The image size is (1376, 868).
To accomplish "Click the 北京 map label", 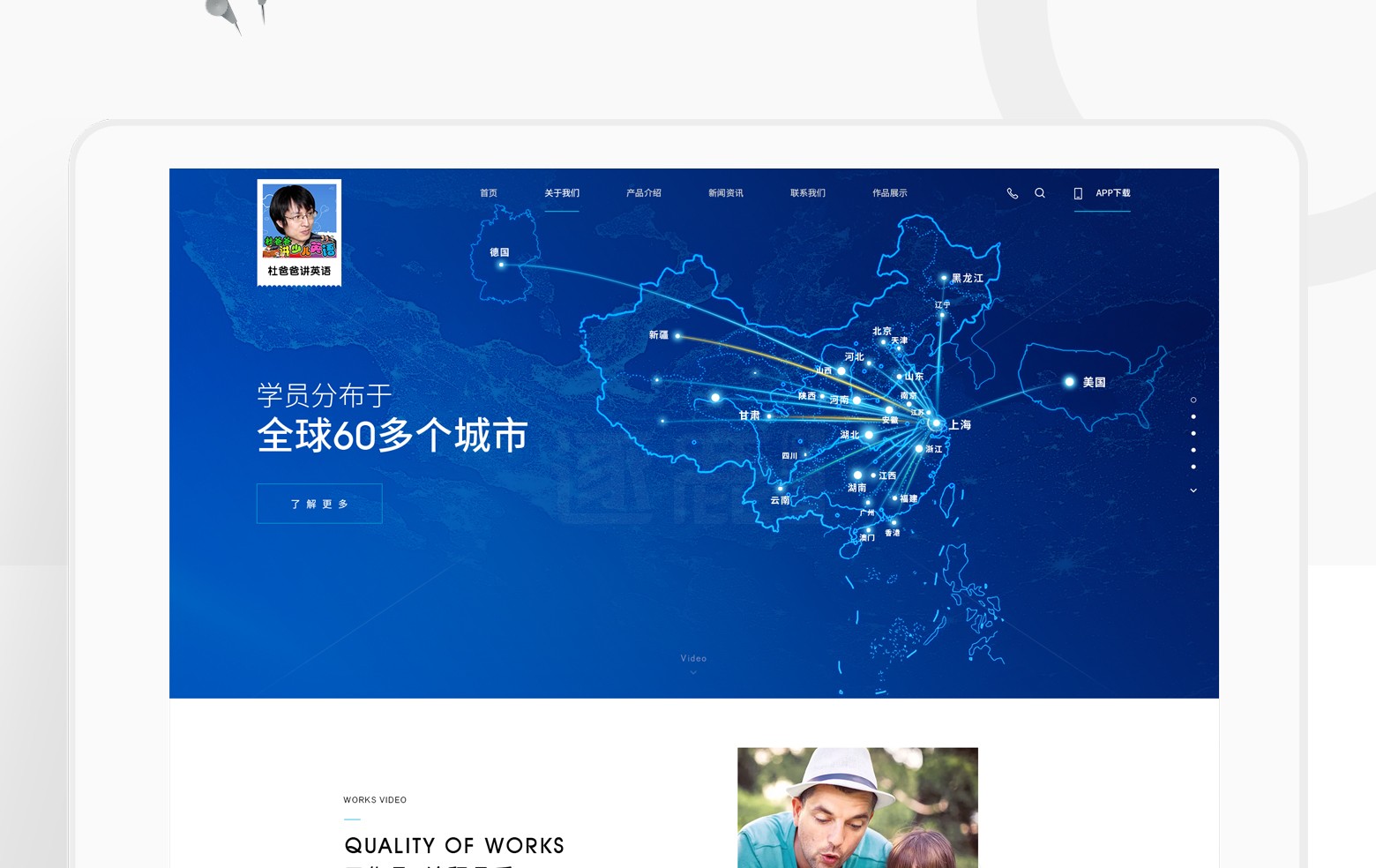I will pos(882,331).
